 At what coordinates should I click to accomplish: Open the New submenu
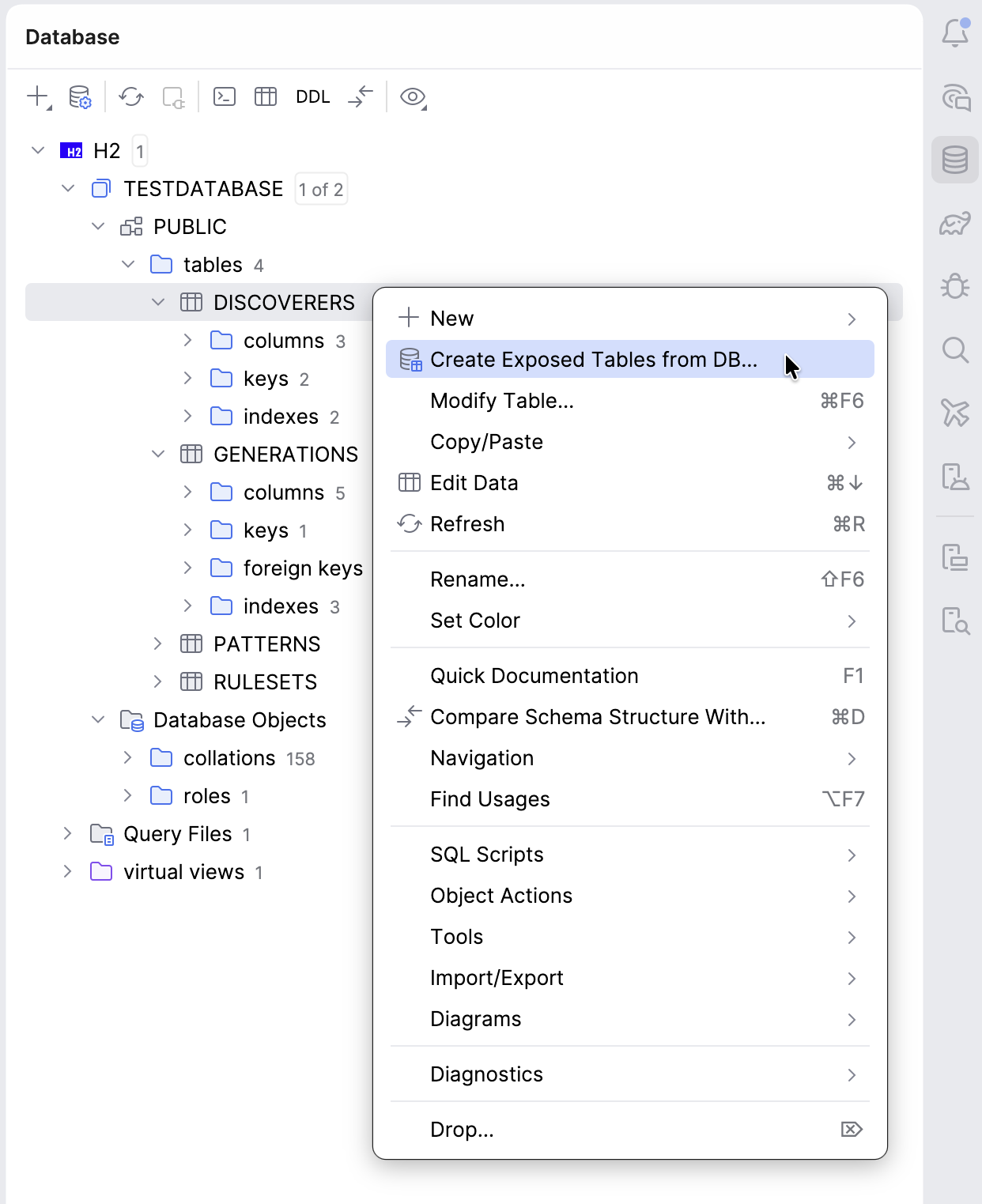(630, 319)
